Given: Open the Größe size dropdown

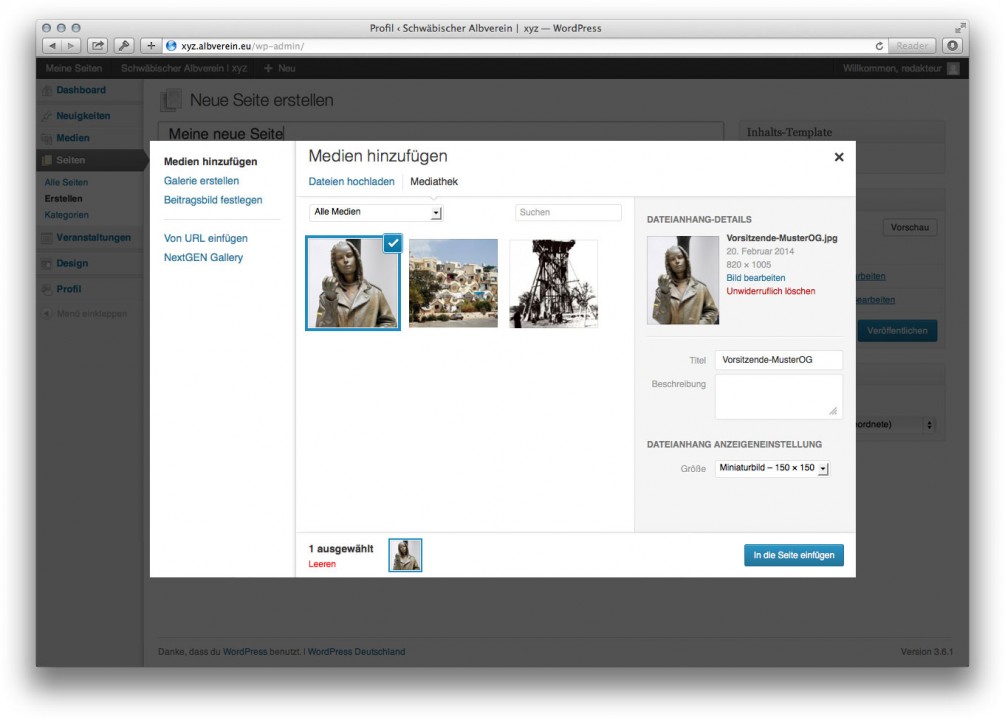Looking at the screenshot, I should point(772,468).
